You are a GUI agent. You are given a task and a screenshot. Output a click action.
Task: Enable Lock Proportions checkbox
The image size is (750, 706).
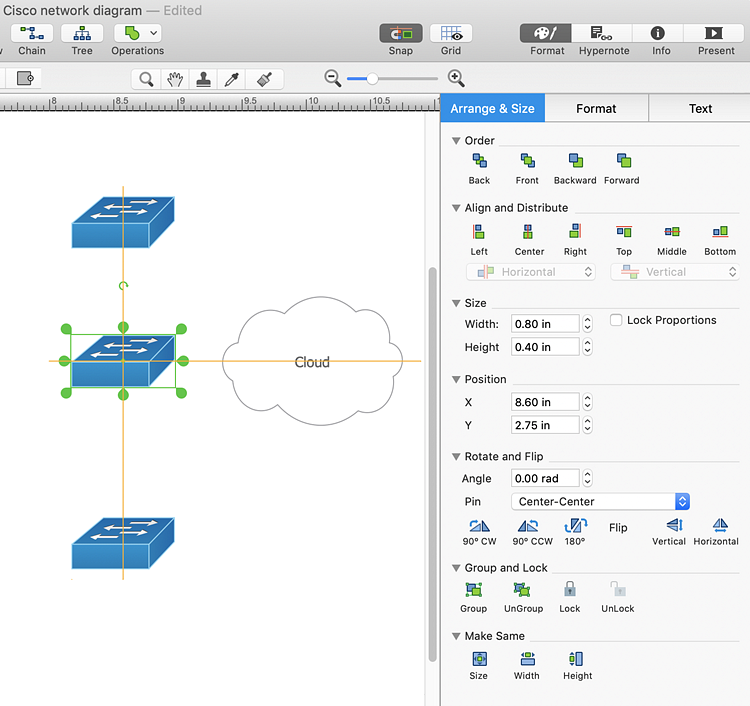617,321
